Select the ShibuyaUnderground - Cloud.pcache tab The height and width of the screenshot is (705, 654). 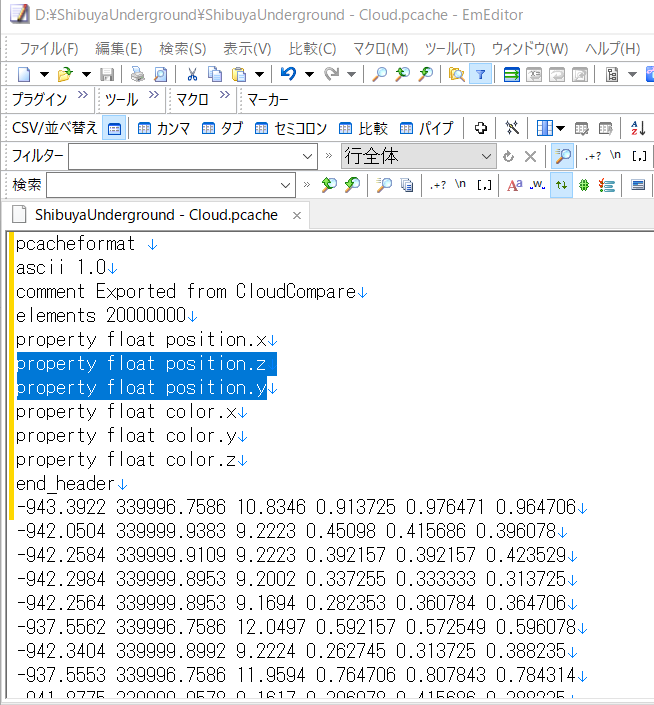(156, 215)
